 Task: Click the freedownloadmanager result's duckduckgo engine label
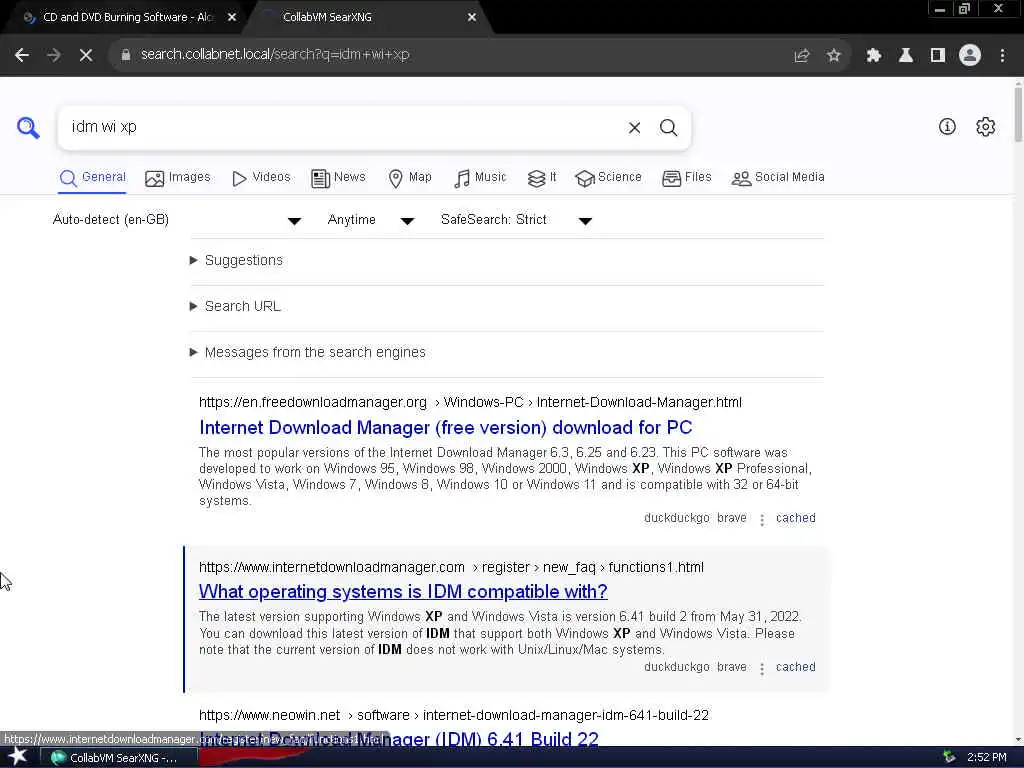677,518
